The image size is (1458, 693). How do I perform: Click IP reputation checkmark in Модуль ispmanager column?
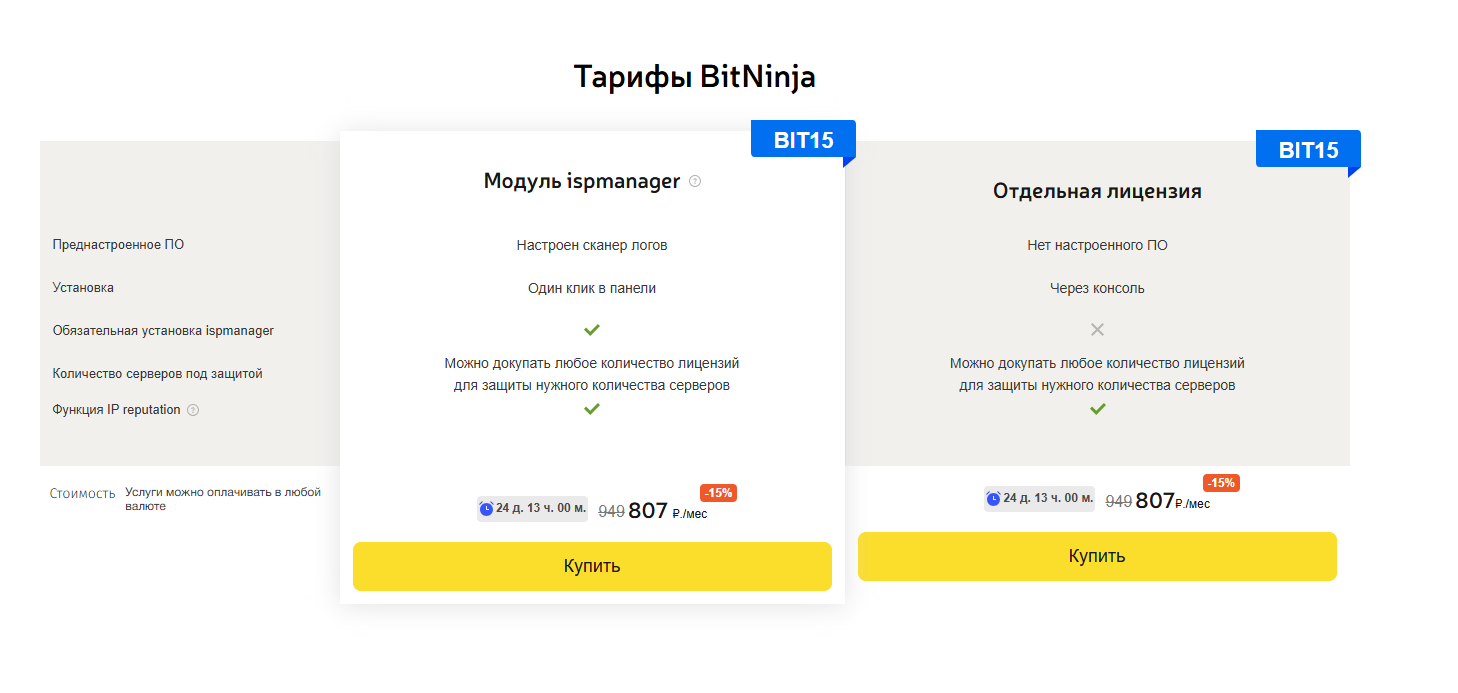[x=592, y=409]
